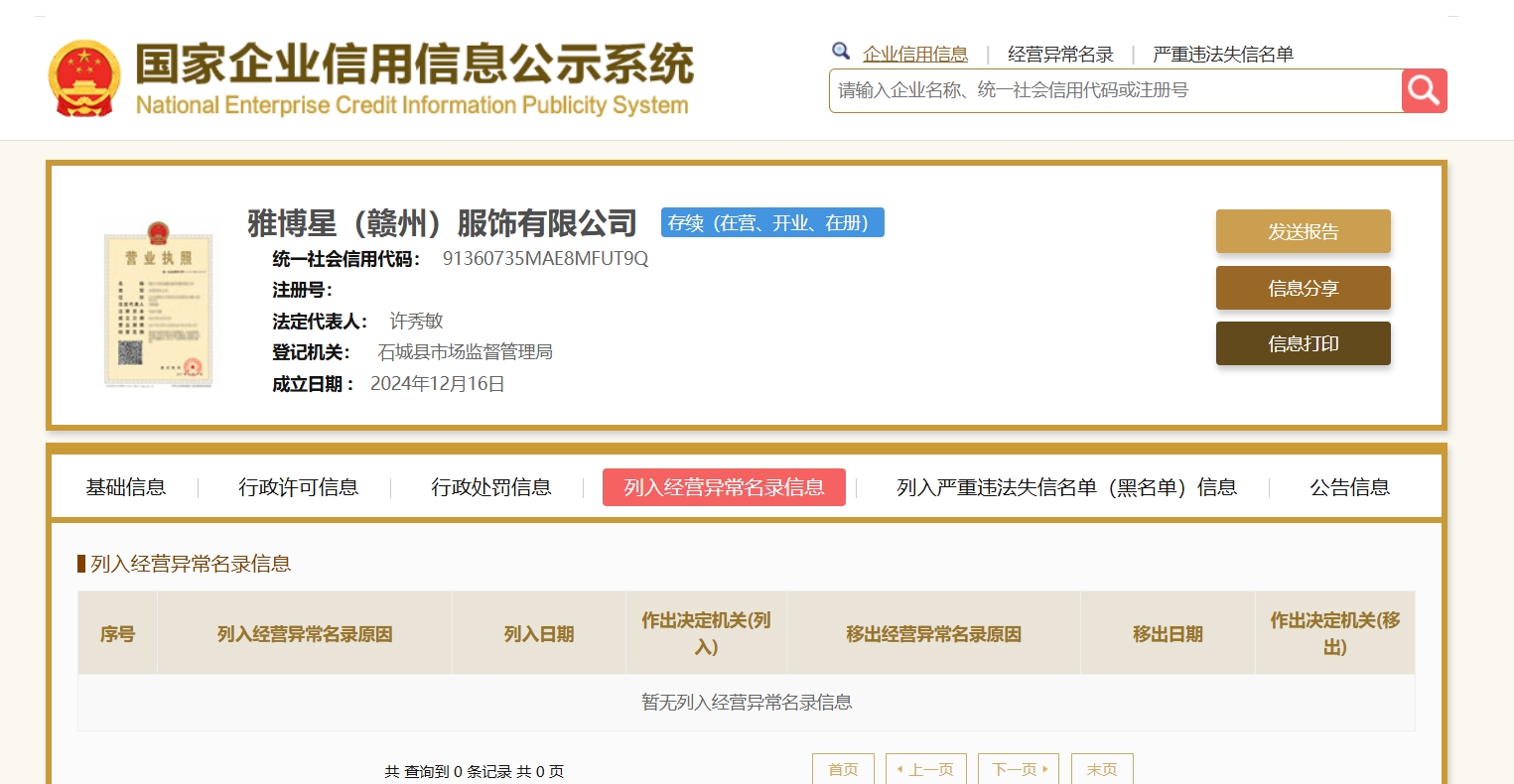Open the 列入严重违法失信名单（黑名单）信息 tab
Image resolution: width=1514 pixels, height=784 pixels.
pos(1067,487)
